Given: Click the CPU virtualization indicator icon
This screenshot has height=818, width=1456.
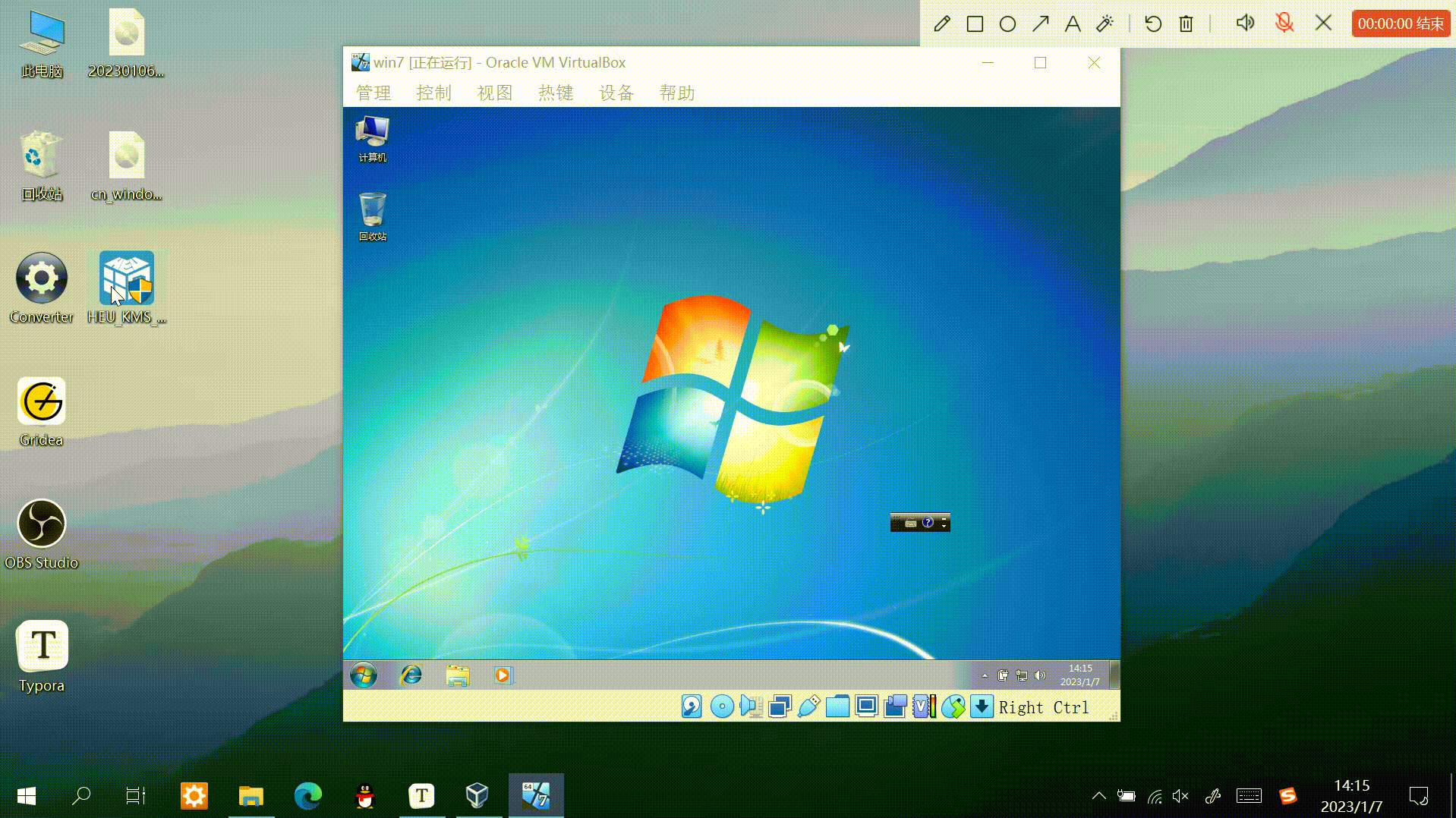Looking at the screenshot, I should pos(924,706).
